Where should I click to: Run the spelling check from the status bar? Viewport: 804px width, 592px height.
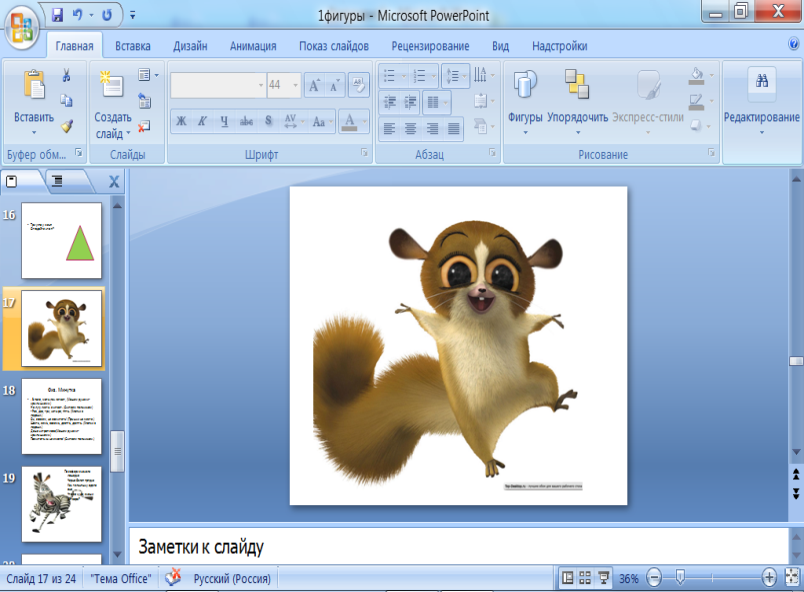coord(173,578)
